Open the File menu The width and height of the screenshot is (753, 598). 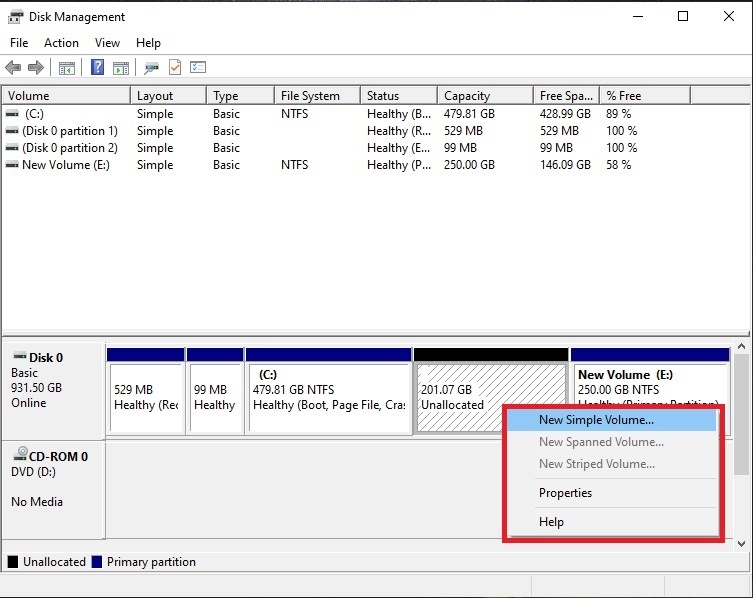tap(19, 43)
